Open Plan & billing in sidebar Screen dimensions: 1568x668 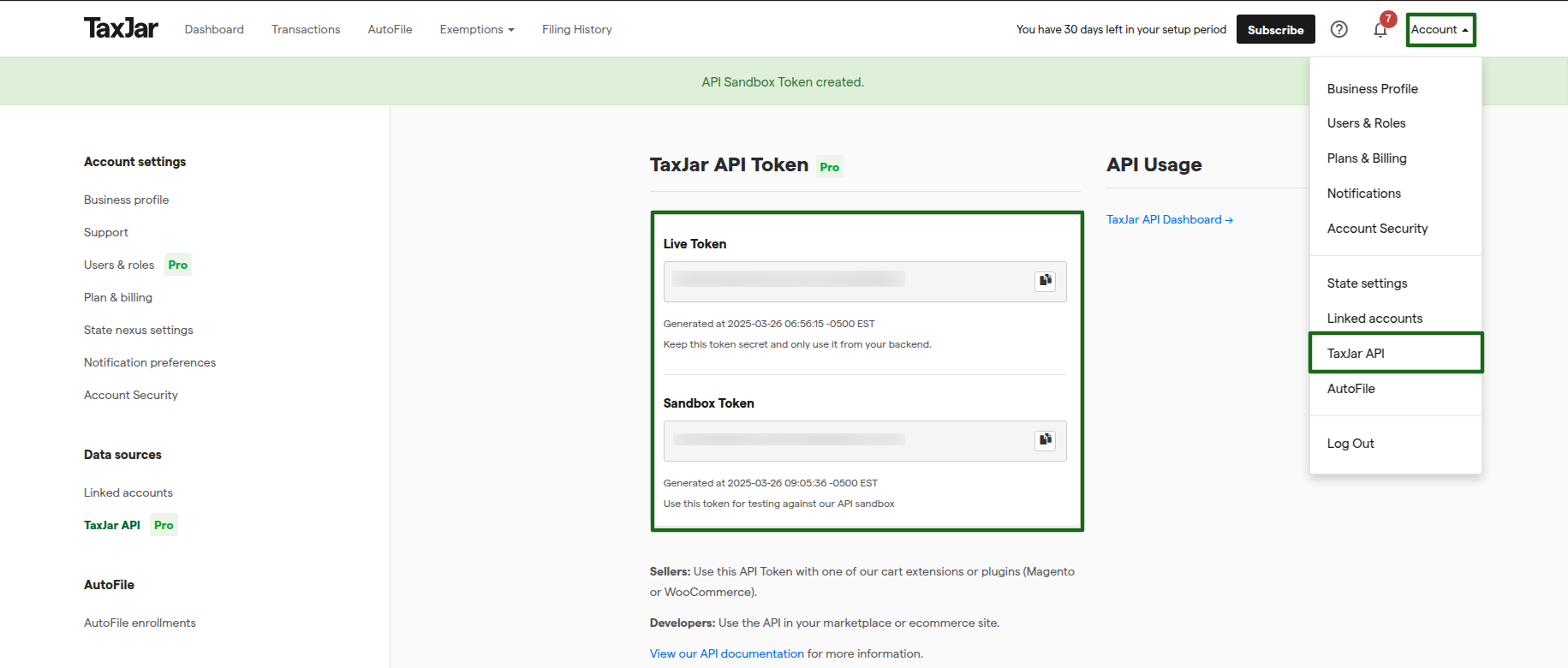[x=118, y=297]
